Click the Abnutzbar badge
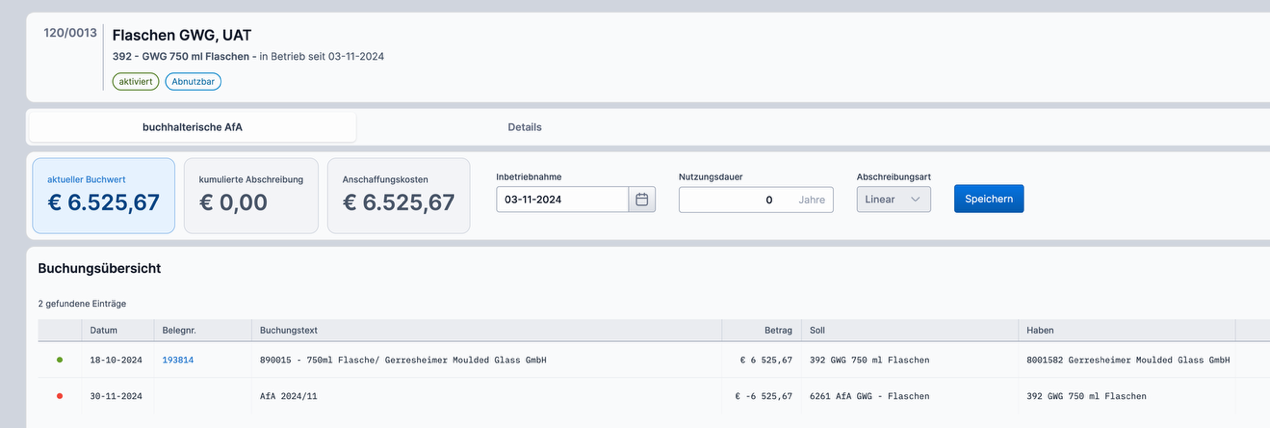The width and height of the screenshot is (1270, 428). (193, 82)
